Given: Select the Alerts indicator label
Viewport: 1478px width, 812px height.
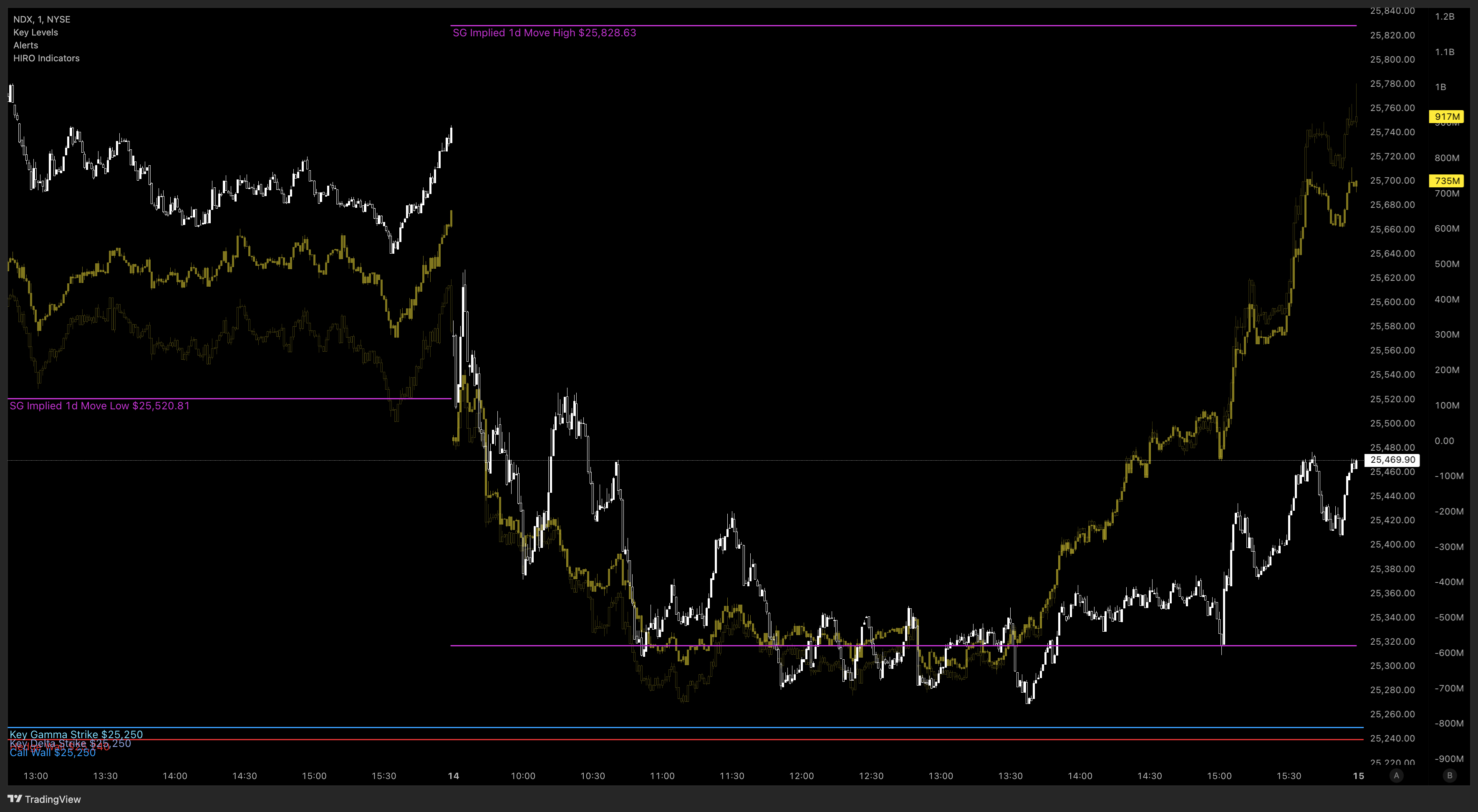Looking at the screenshot, I should 26,45.
